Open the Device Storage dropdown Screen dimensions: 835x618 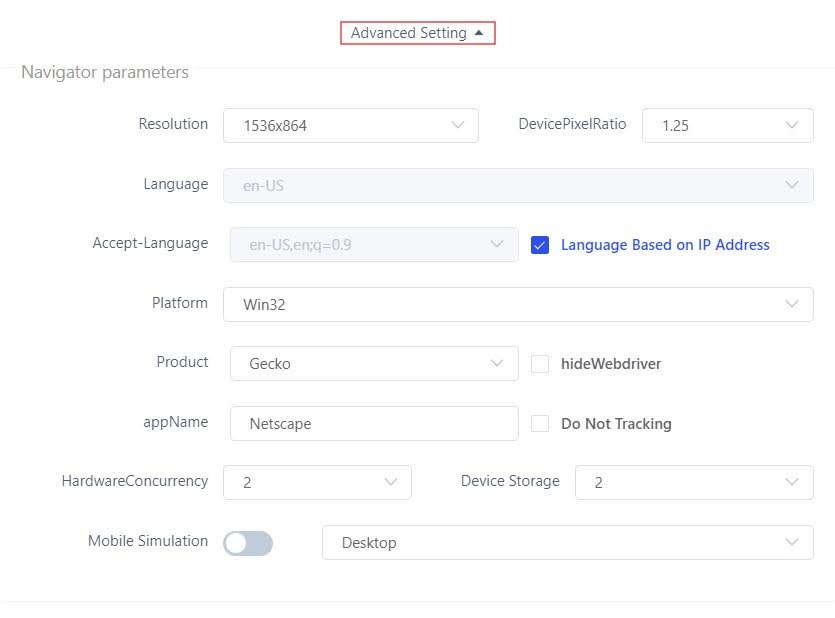tap(693, 482)
